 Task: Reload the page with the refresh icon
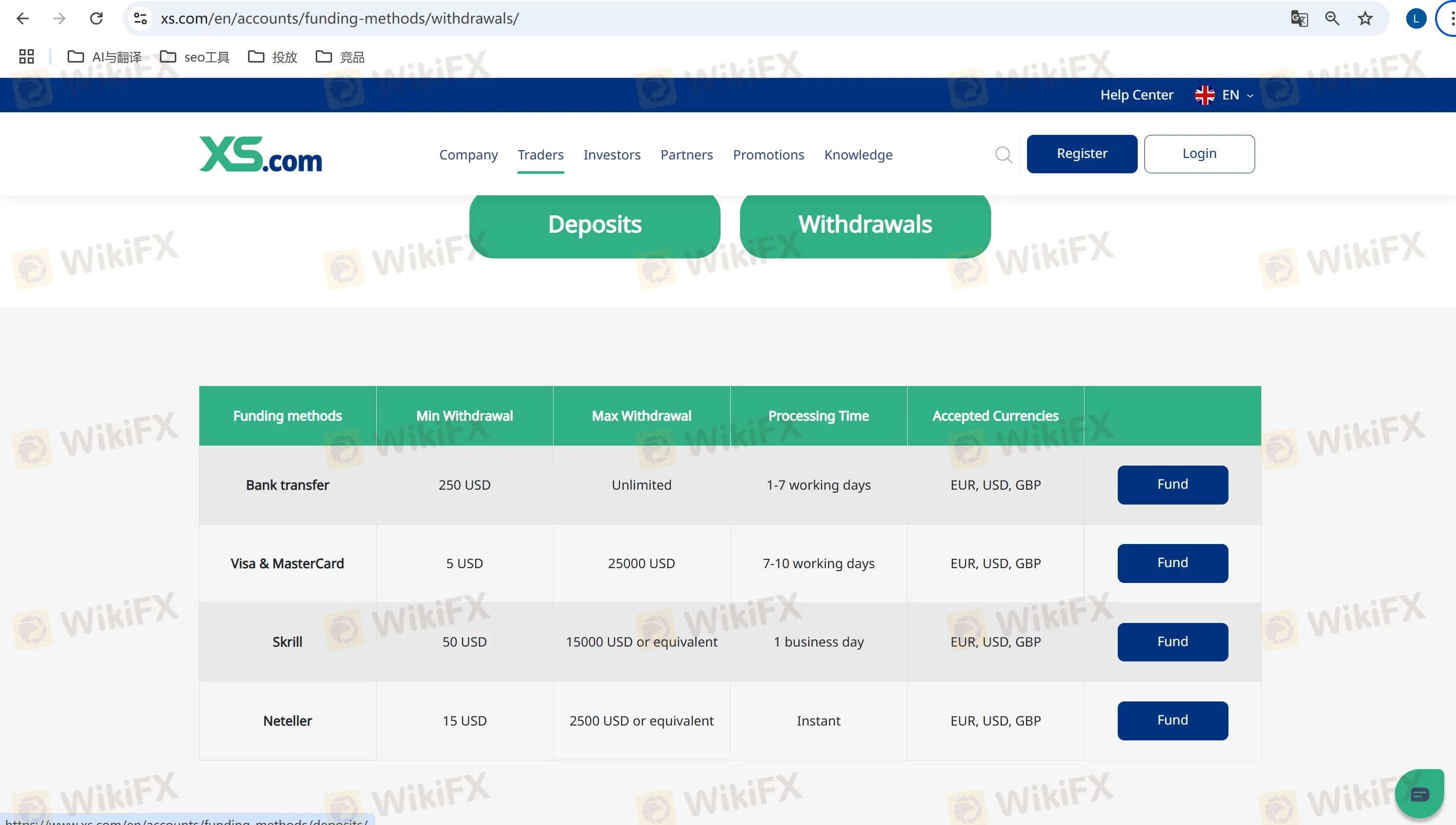coord(96,18)
